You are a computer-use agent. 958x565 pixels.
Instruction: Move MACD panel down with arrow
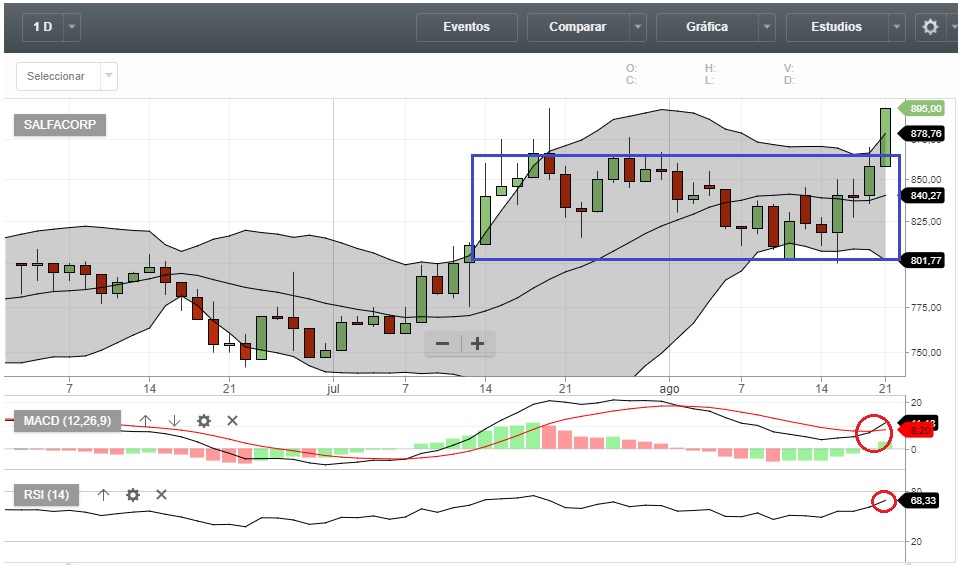coord(174,420)
